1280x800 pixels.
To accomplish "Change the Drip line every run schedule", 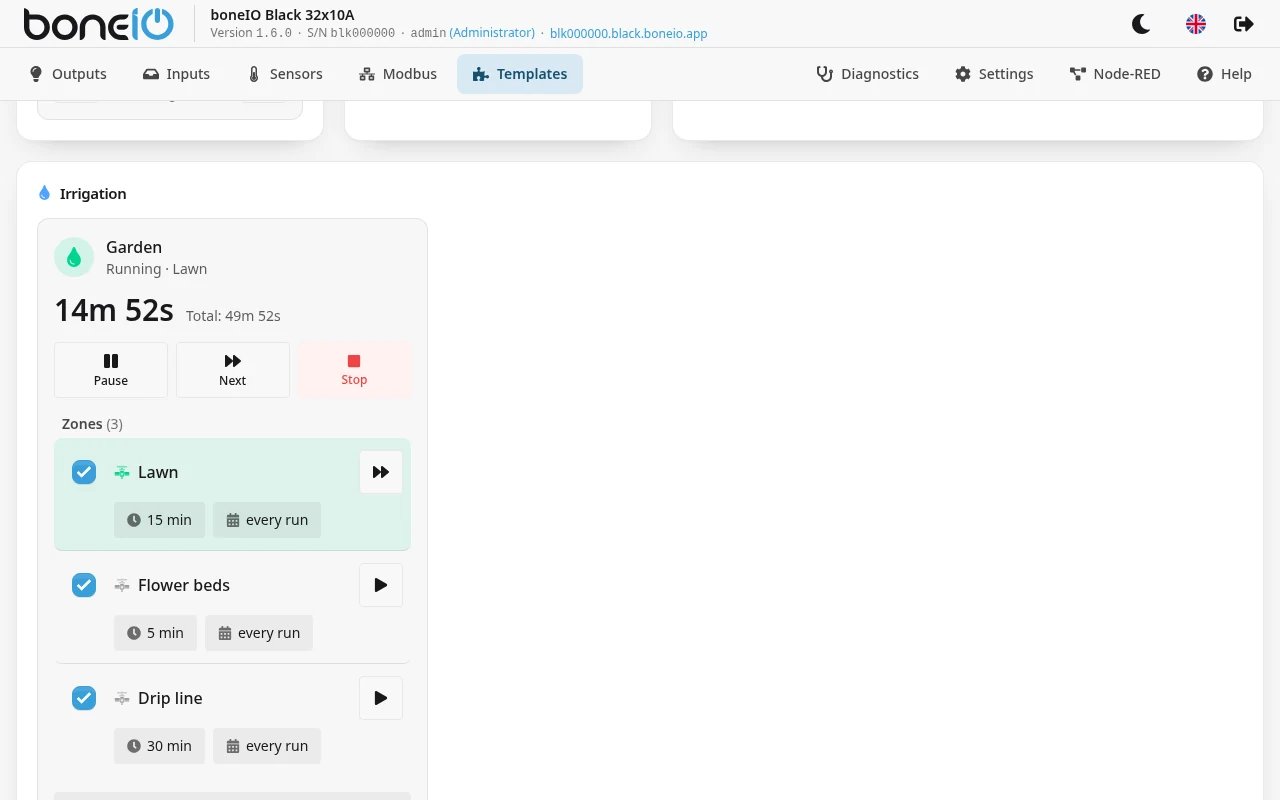I will pos(267,746).
